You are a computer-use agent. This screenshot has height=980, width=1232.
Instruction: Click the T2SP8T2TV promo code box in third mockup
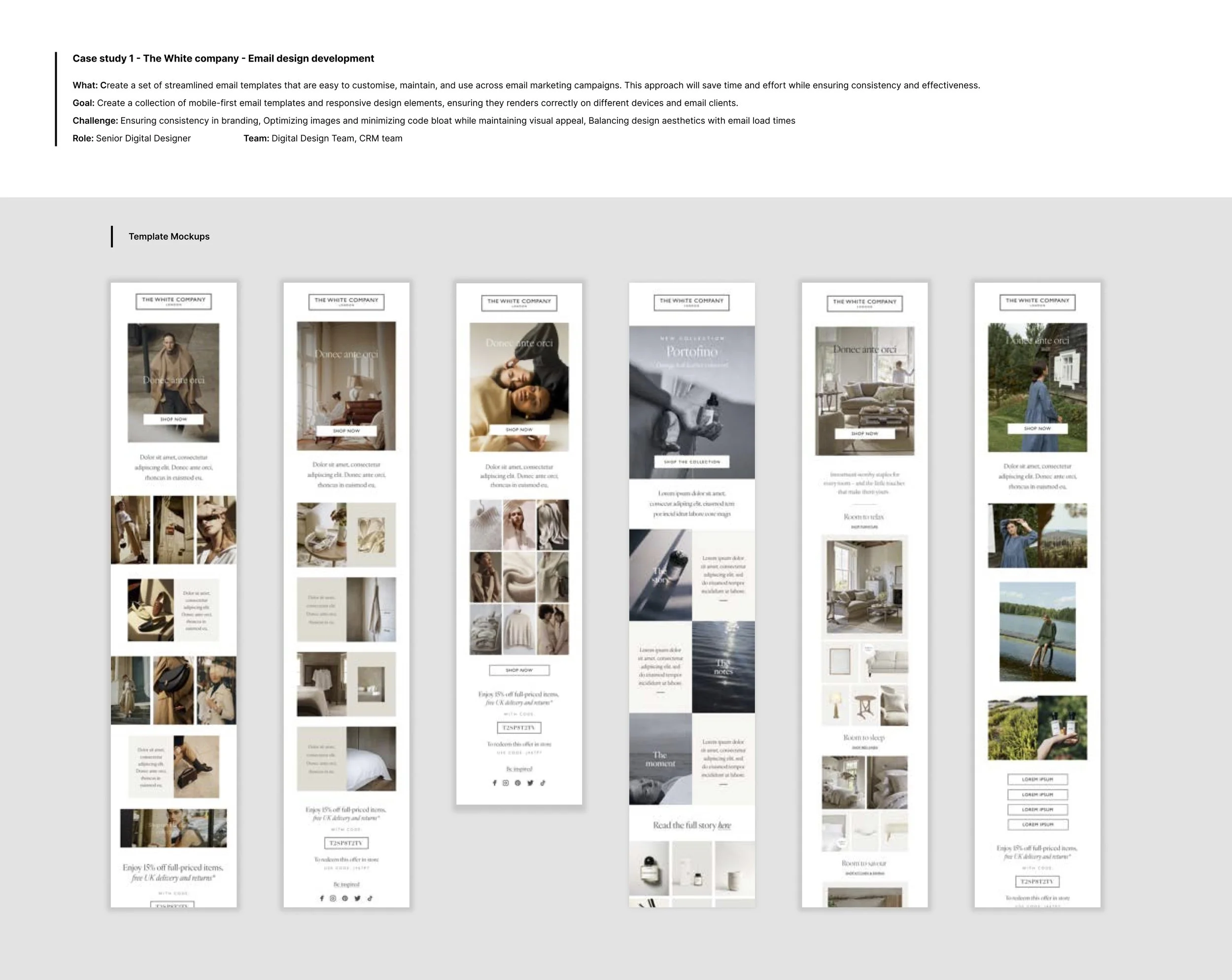point(519,728)
